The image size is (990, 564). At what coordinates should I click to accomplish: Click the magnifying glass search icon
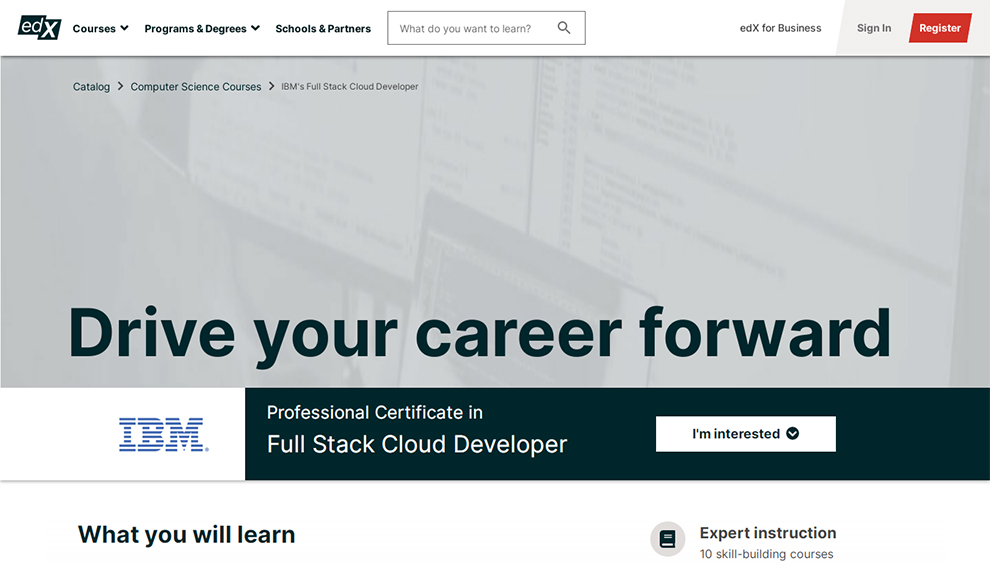point(564,28)
